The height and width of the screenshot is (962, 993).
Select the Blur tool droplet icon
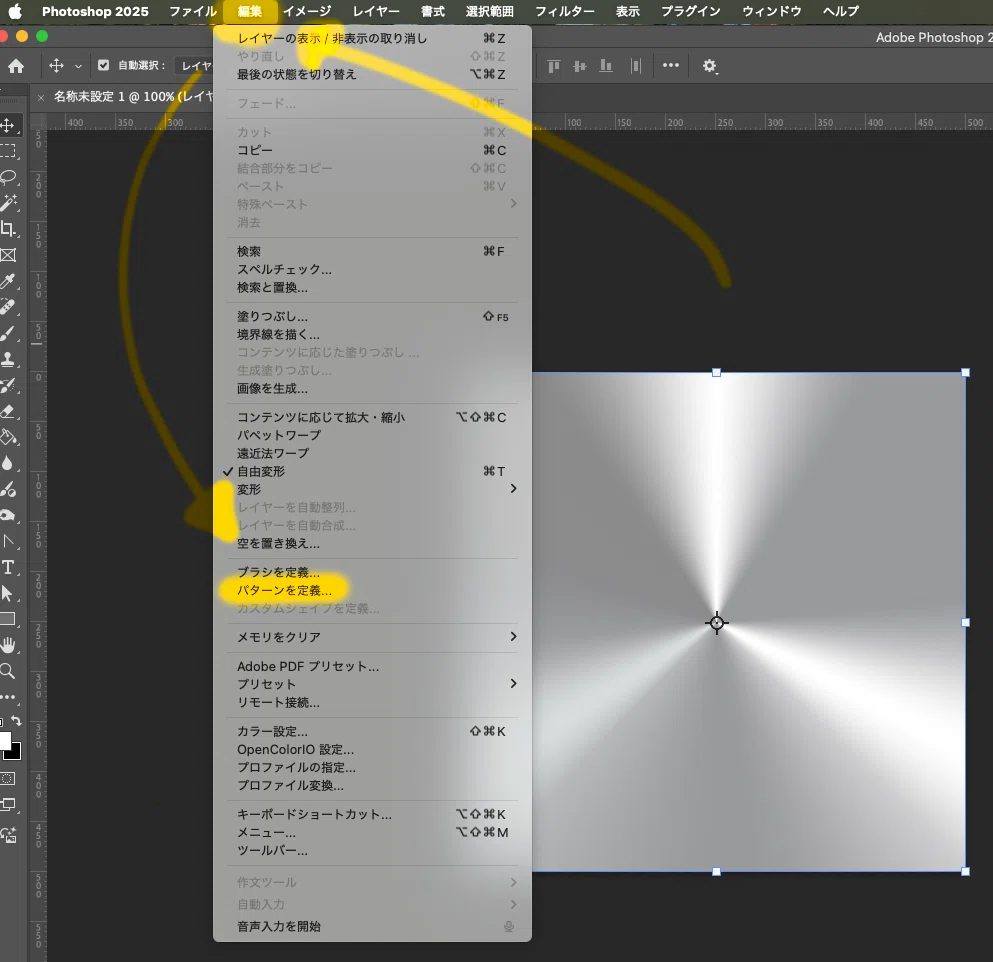pyautogui.click(x=8, y=463)
